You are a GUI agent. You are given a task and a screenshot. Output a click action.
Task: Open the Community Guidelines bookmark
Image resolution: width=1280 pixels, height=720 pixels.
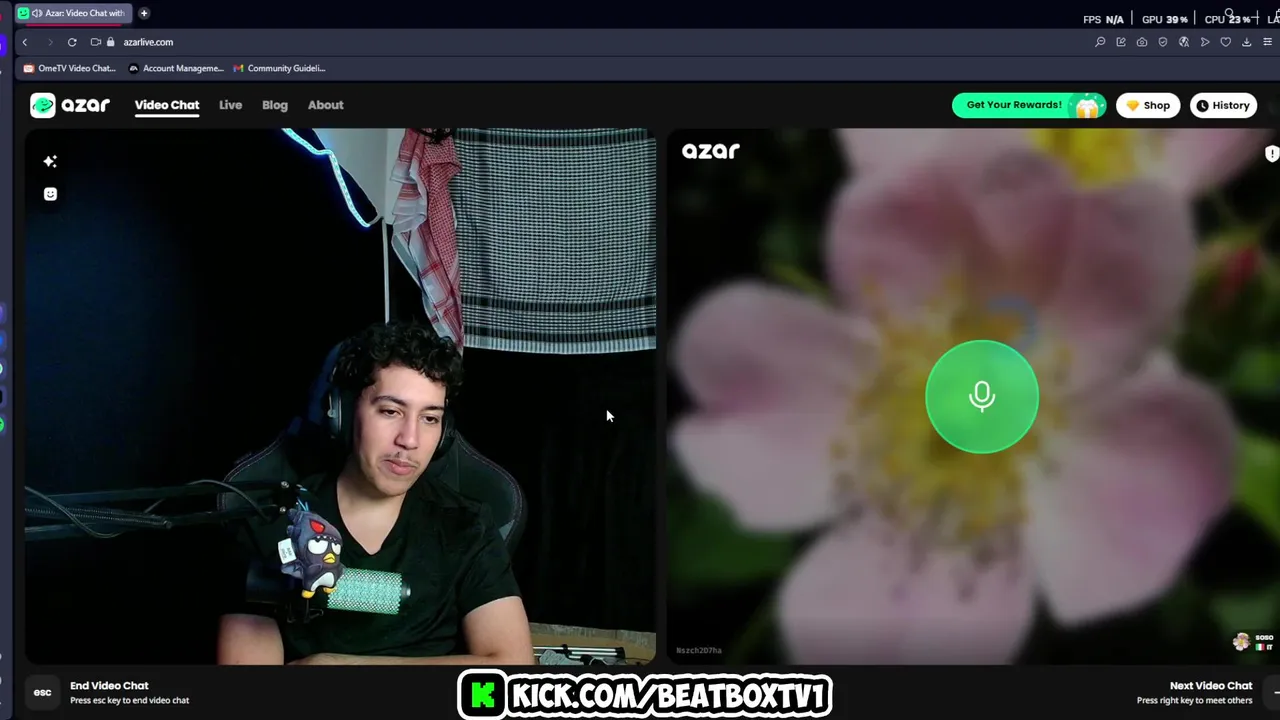(x=279, y=68)
